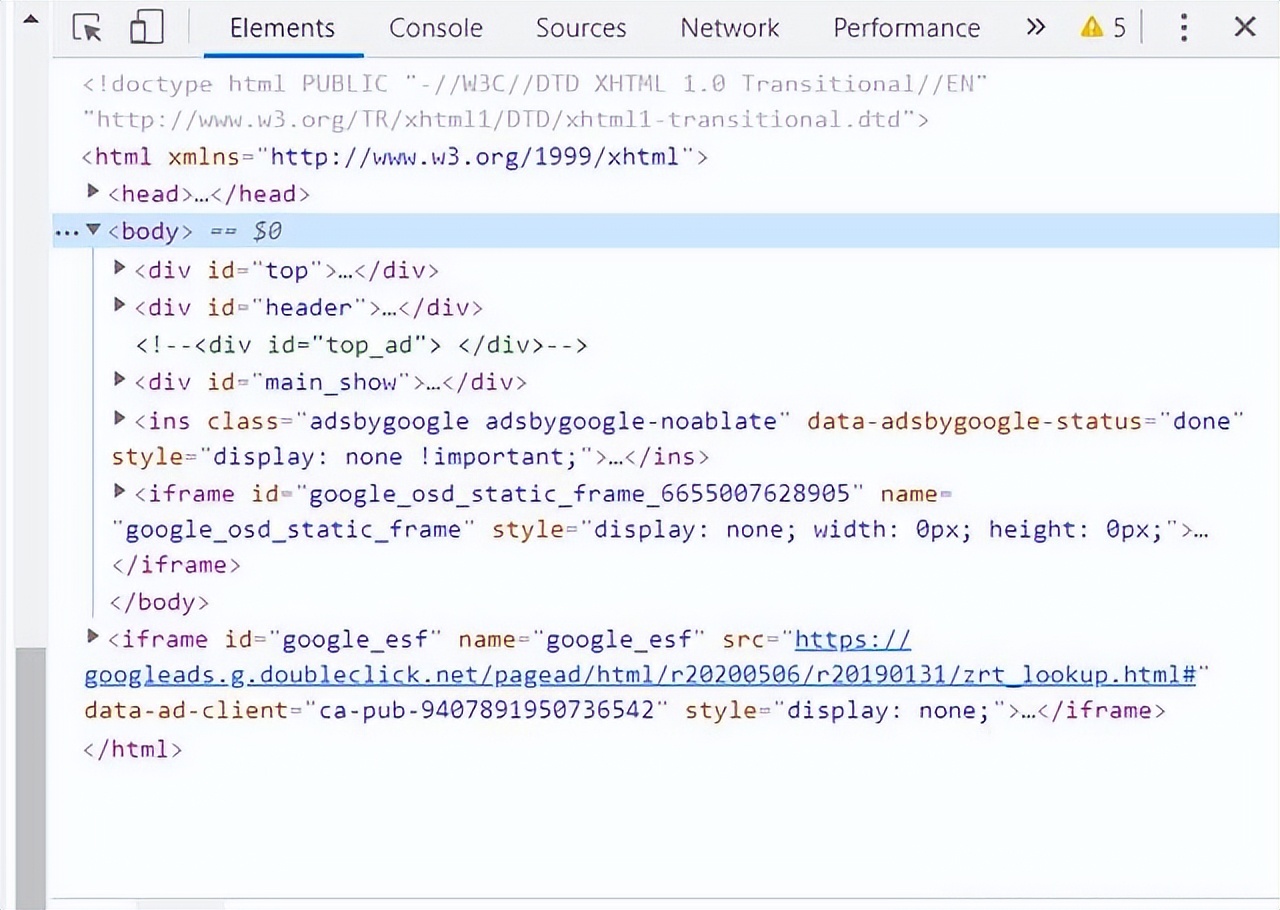Open the DevTools three-dot menu
Viewport: 1280px width, 910px height.
click(1183, 28)
